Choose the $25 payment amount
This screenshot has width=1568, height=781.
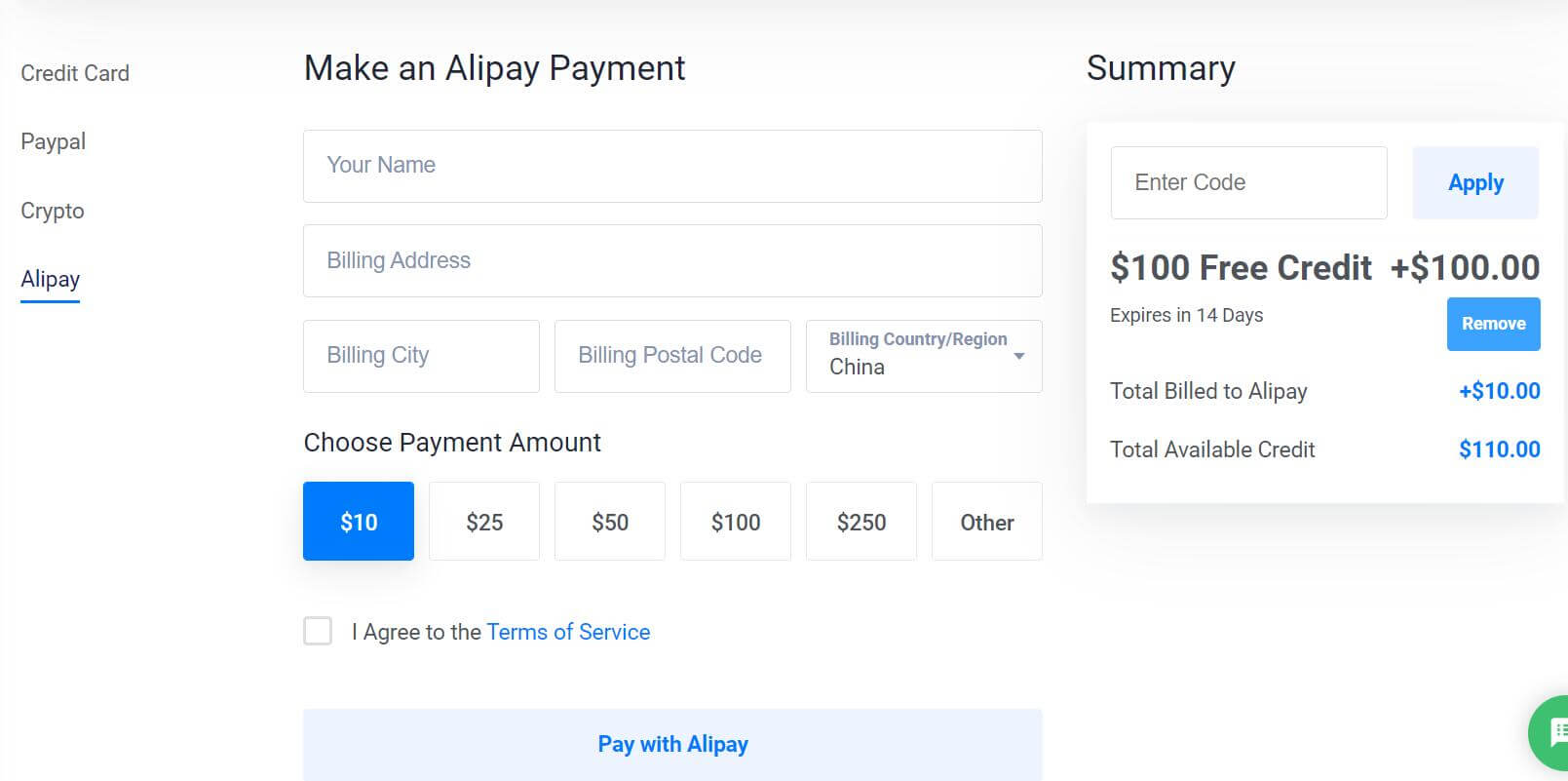pyautogui.click(x=484, y=522)
